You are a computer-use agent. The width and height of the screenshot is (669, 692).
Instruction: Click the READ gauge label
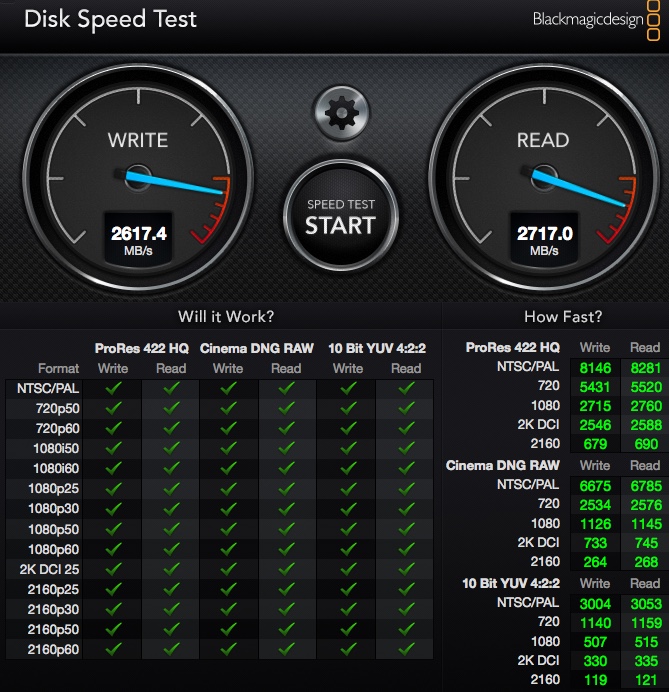[543, 140]
